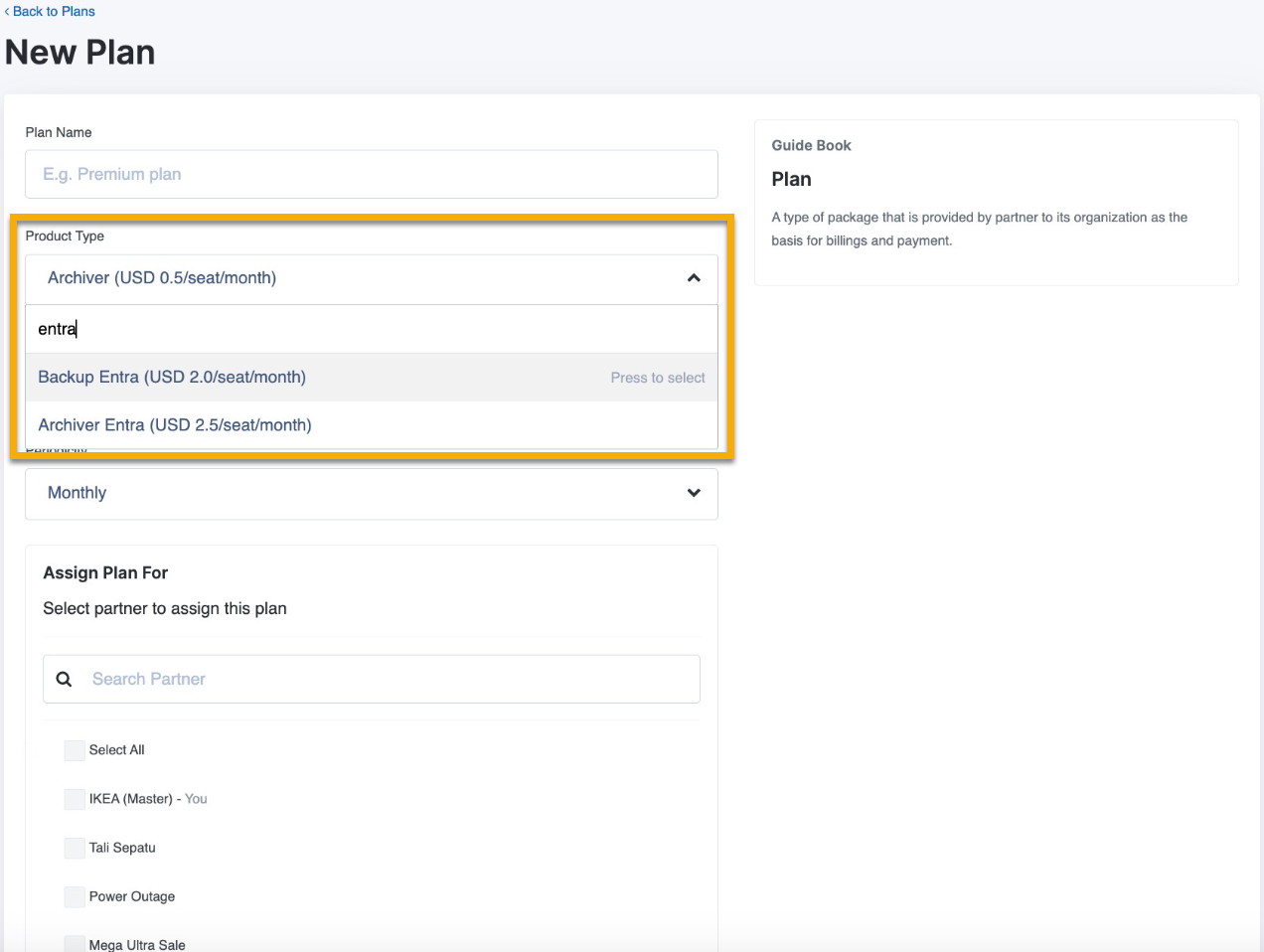Open the Monthly periodicity dropdown
Viewport: 1264px width, 952px height.
tap(371, 493)
